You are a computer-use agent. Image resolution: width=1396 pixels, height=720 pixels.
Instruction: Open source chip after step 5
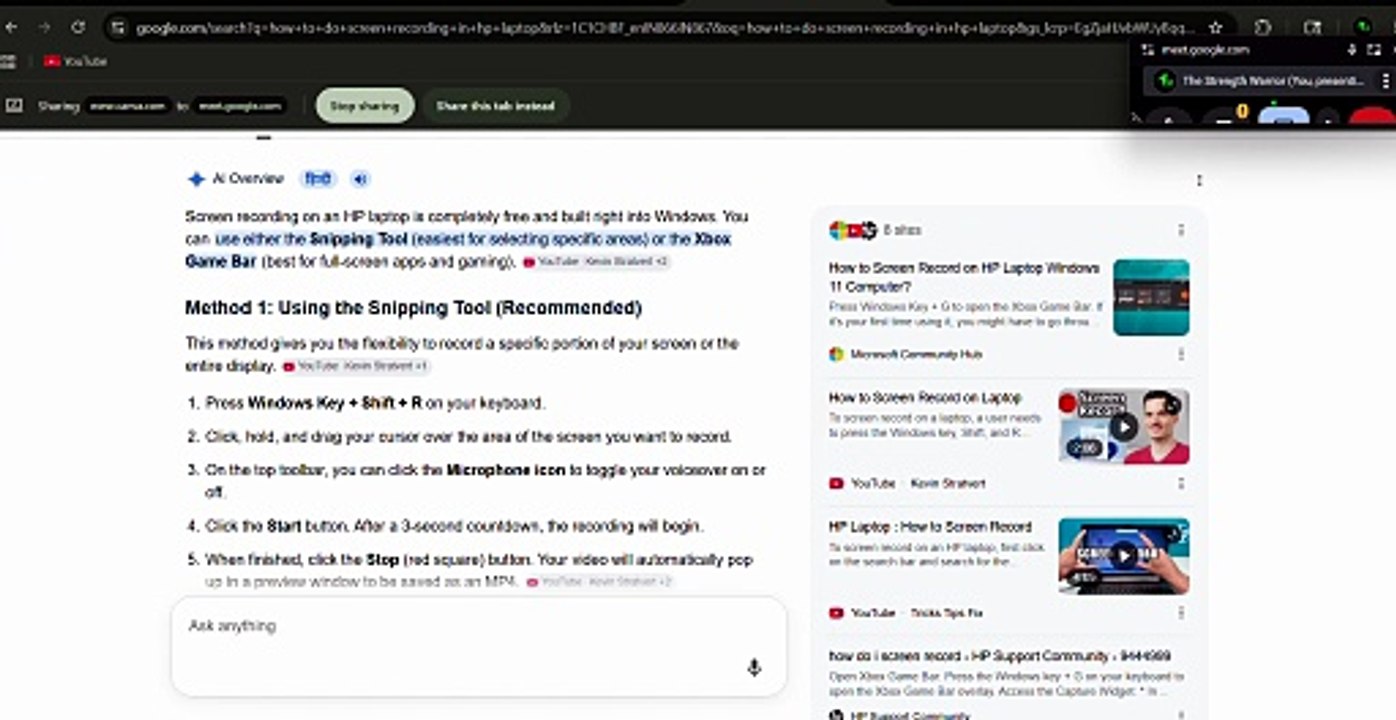point(600,582)
